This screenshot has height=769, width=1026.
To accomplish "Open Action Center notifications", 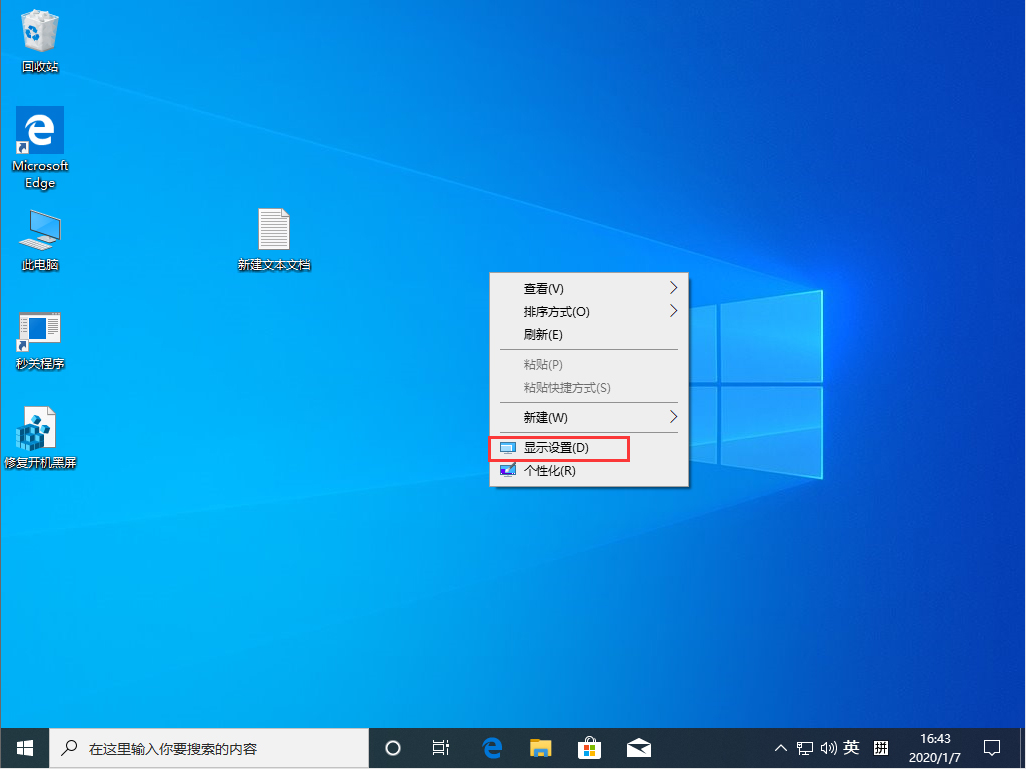I will pos(991,747).
